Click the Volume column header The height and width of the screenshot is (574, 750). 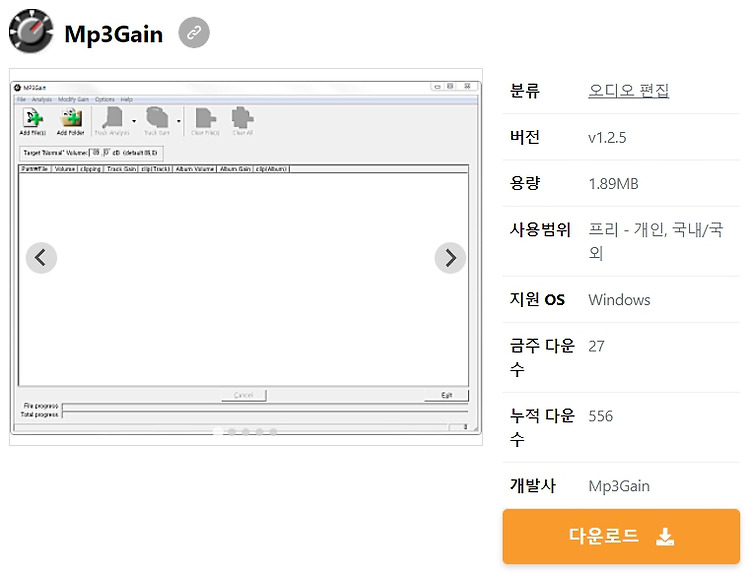65,169
